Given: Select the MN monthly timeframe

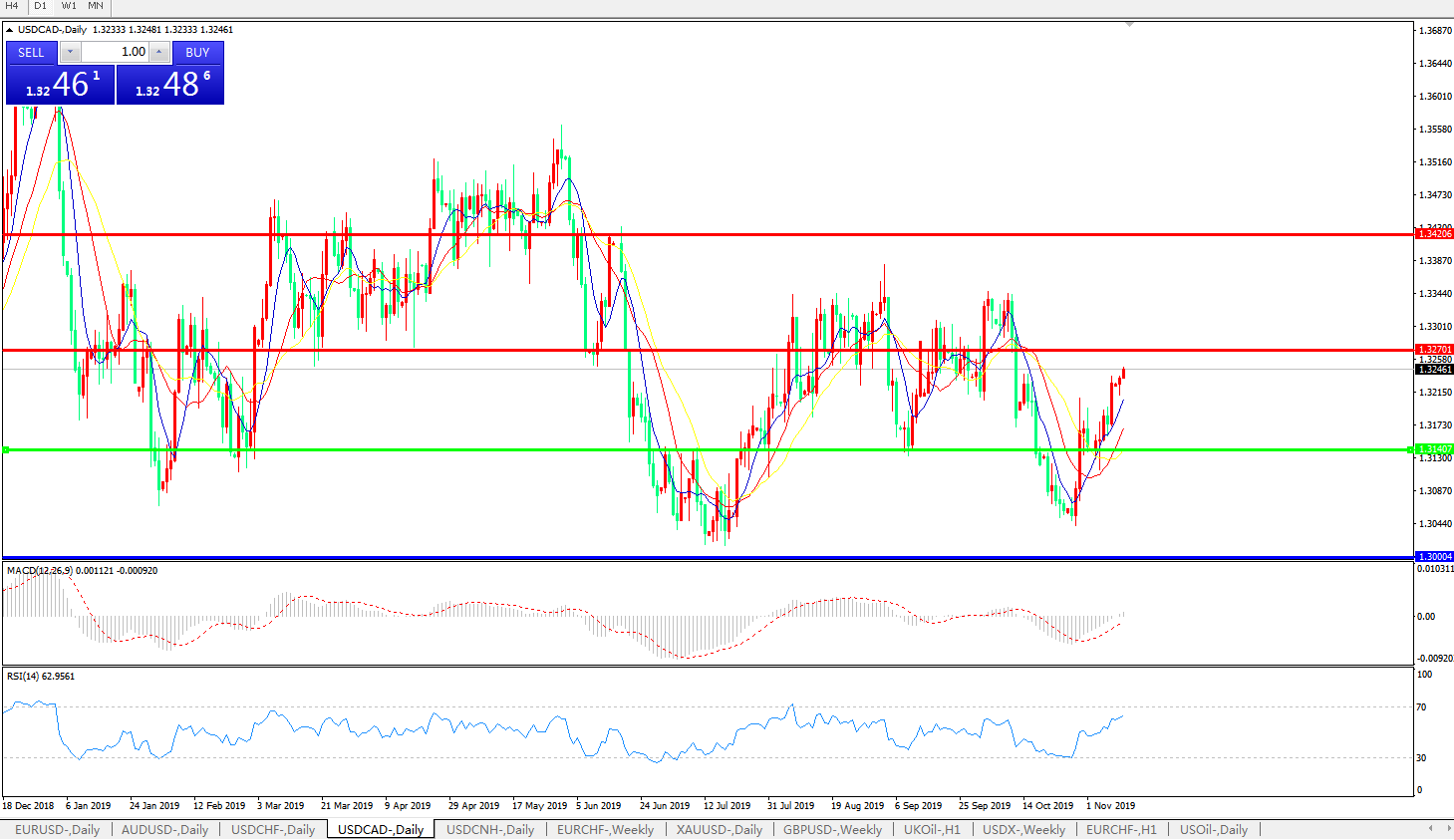Looking at the screenshot, I should (x=96, y=6).
